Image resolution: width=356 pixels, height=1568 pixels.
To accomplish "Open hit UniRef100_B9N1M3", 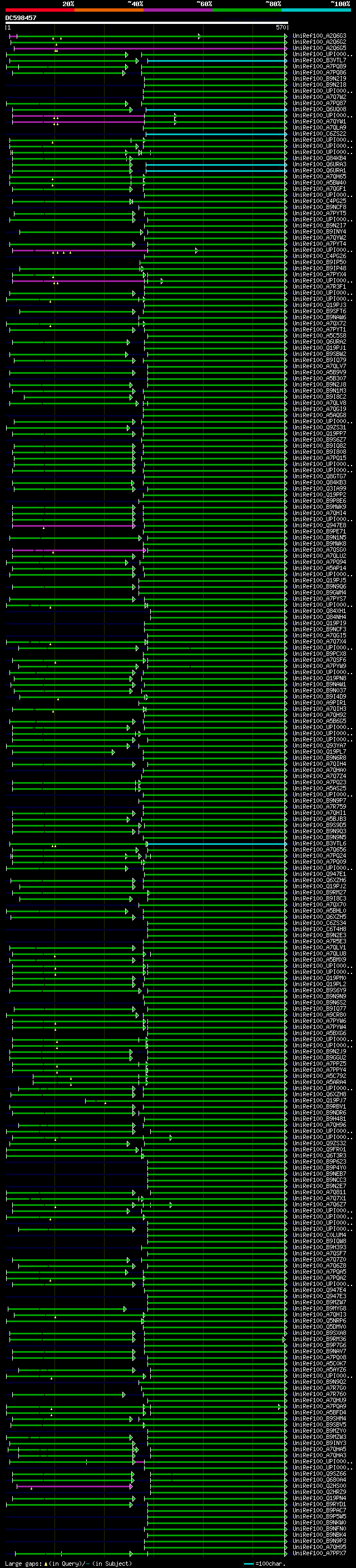I will pyautogui.click(x=319, y=391).
